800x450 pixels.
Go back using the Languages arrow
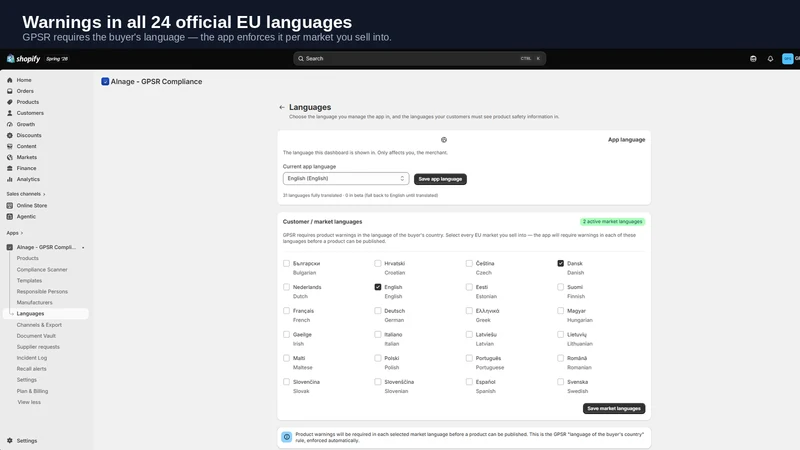[x=282, y=107]
